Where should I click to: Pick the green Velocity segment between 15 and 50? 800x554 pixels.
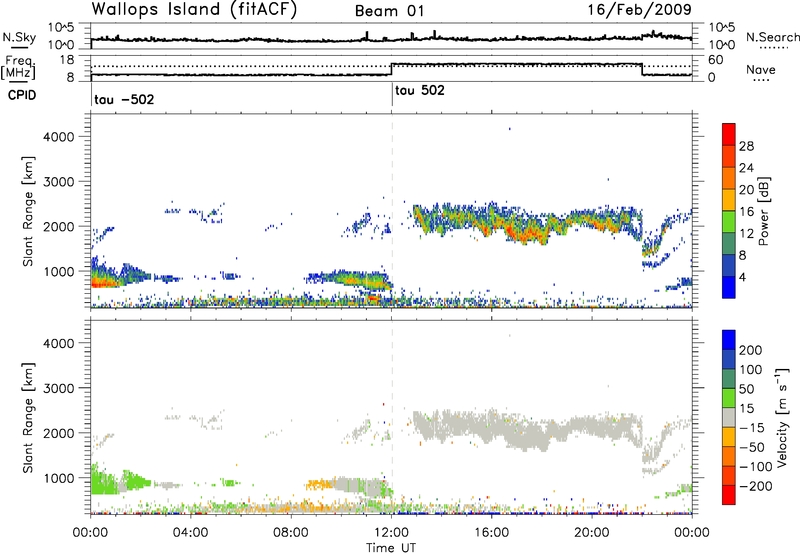[729, 398]
